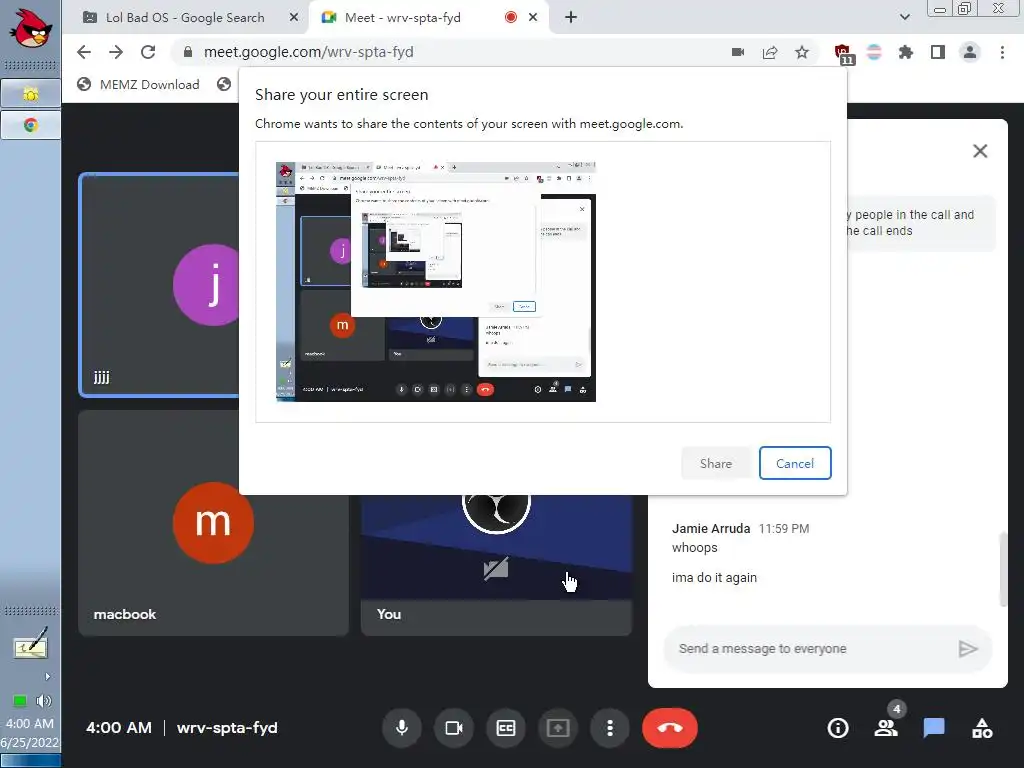Open Chrome's three-dot menu
This screenshot has width=1024, height=768.
coord(1002,52)
